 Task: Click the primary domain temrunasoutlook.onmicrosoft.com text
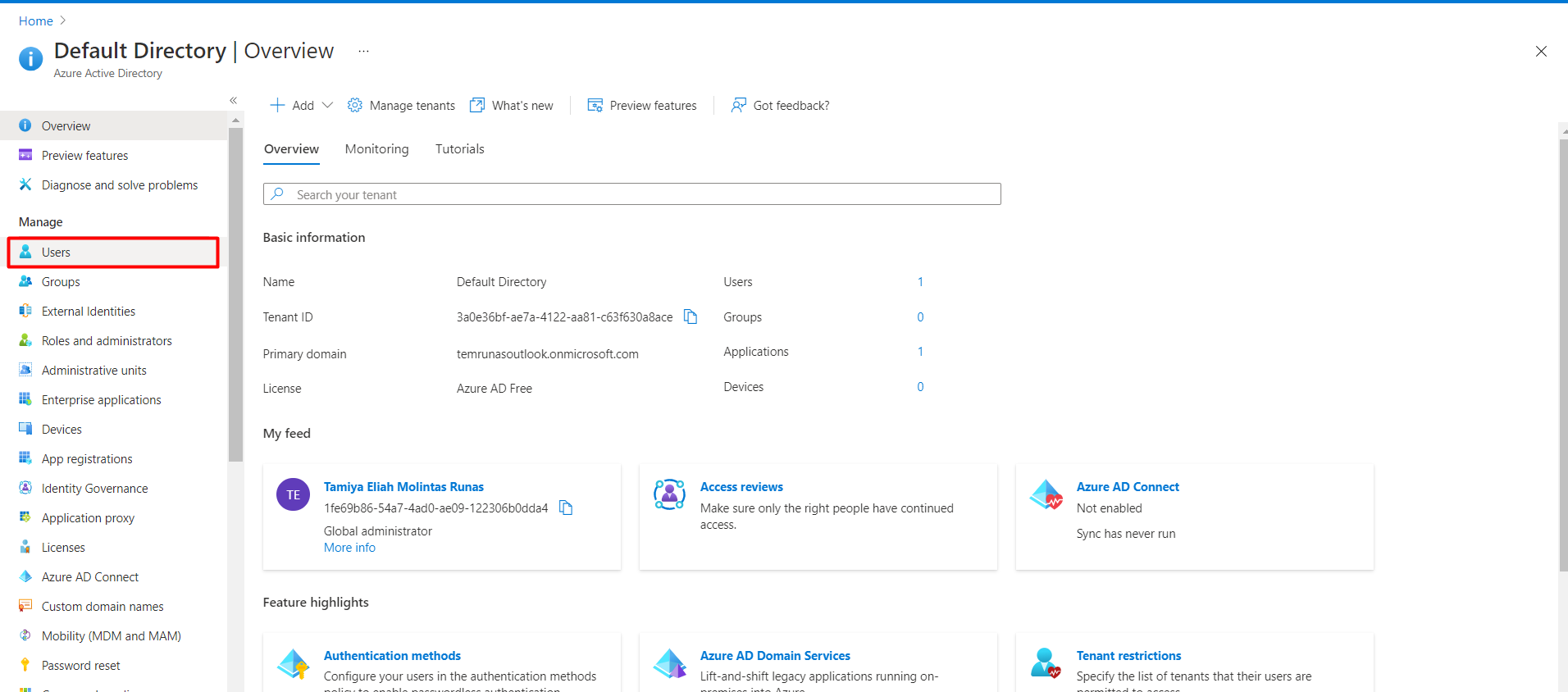click(547, 353)
